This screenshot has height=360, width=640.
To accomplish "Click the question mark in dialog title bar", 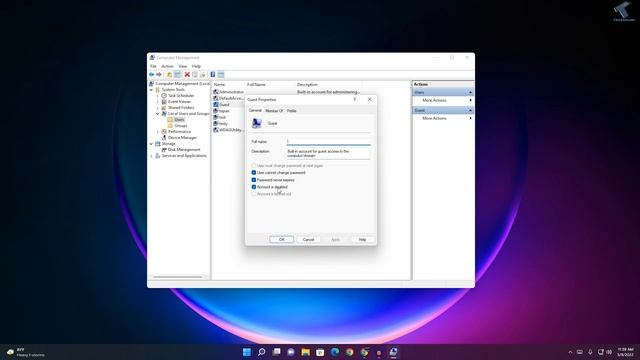I will (x=355, y=99).
